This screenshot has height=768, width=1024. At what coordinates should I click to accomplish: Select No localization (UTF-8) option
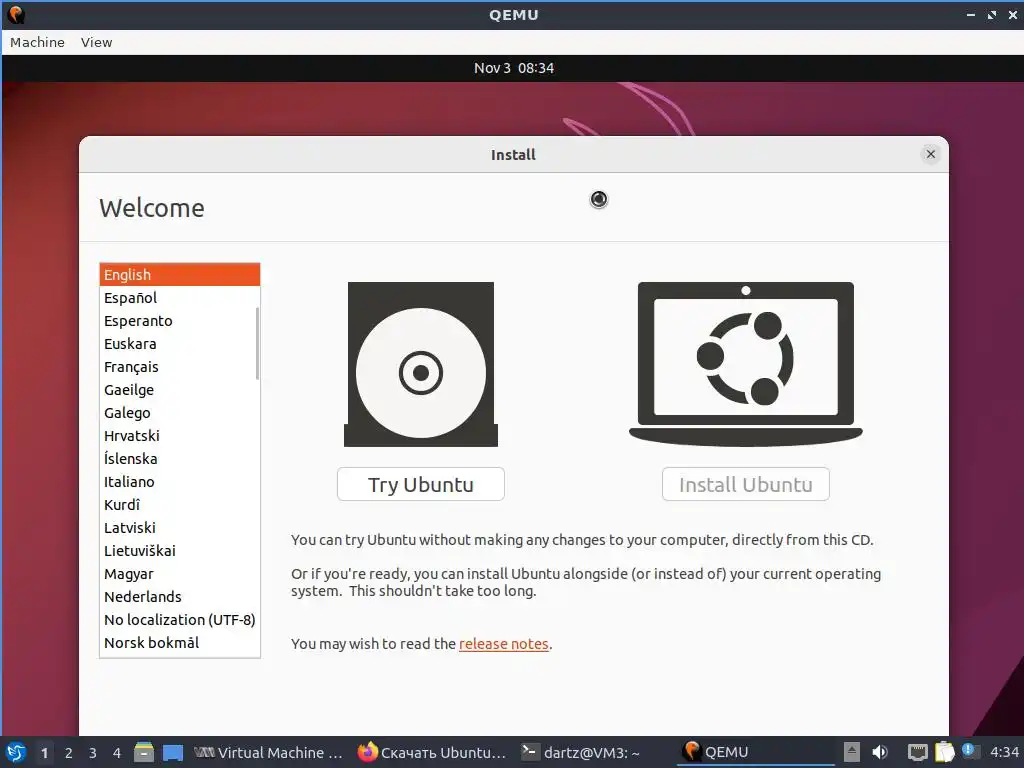pyautogui.click(x=180, y=620)
